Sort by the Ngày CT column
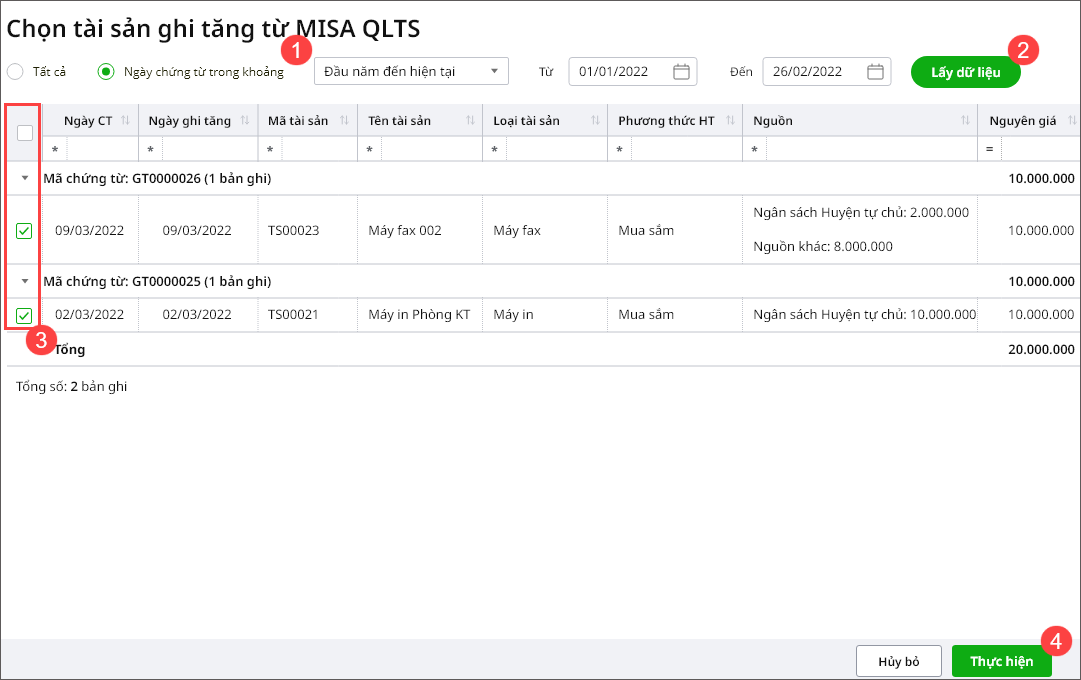This screenshot has height=680, width=1081. [126, 121]
